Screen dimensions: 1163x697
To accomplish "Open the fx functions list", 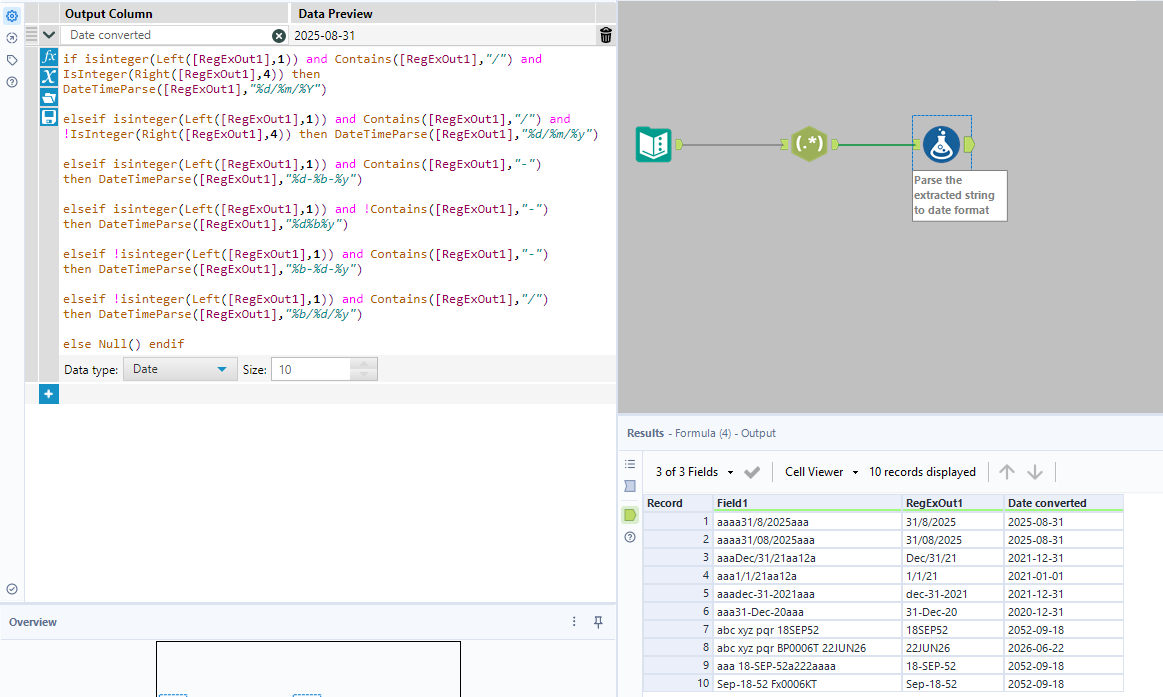I will (x=48, y=57).
